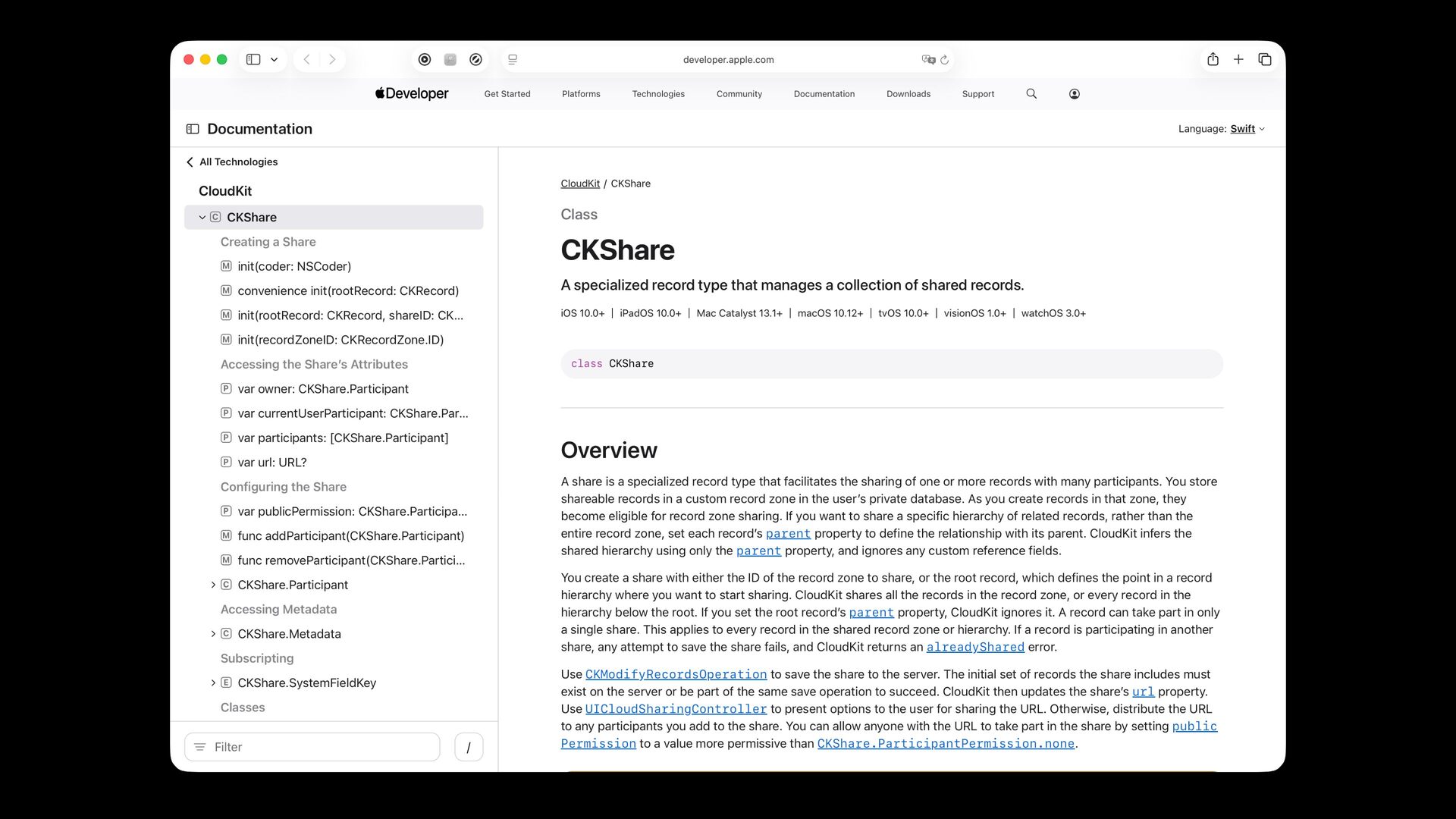Show tab overview icon
Screen dimensions: 1456x819
coord(1264,59)
